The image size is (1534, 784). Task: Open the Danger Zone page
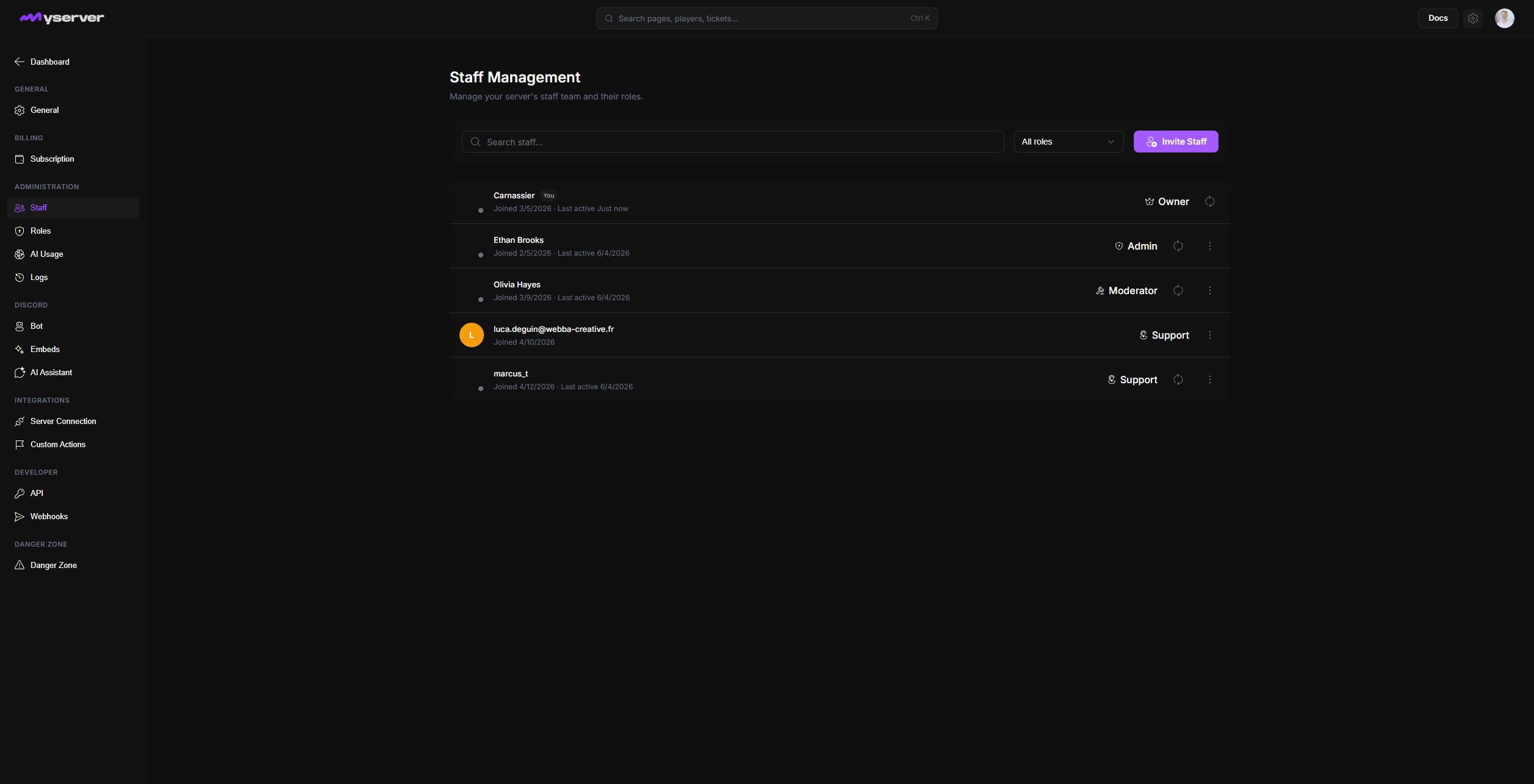[x=73, y=566]
